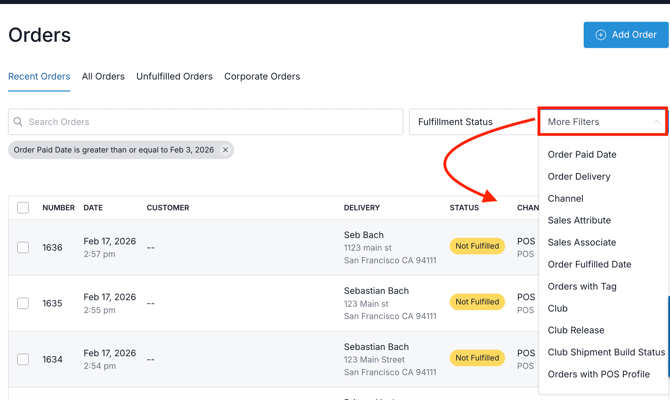
Task: Focus the Search Orders input field
Action: click(210, 122)
